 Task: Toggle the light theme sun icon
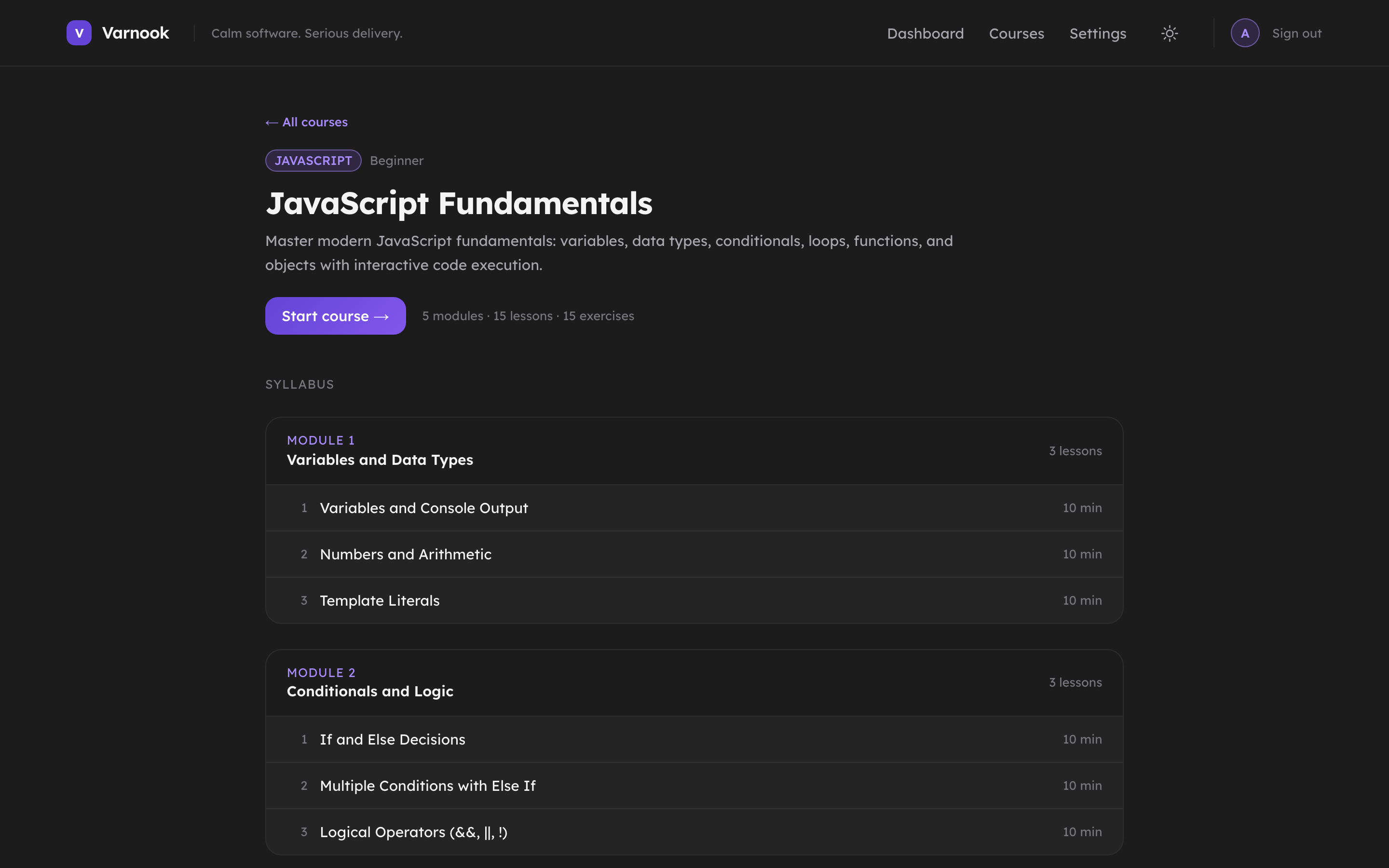pos(1169,33)
